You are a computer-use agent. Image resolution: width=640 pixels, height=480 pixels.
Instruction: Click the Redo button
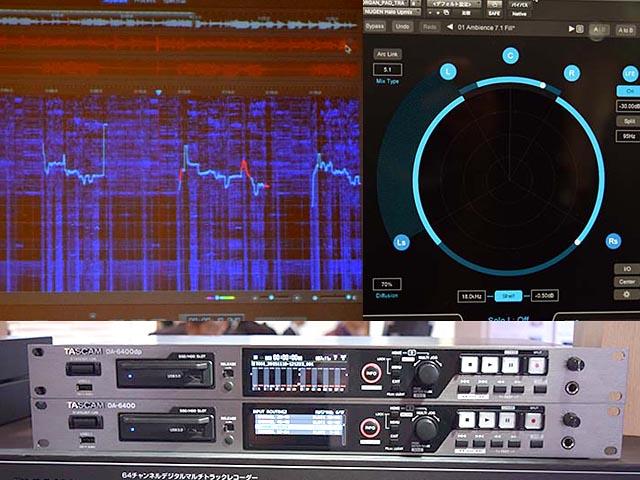429,27
